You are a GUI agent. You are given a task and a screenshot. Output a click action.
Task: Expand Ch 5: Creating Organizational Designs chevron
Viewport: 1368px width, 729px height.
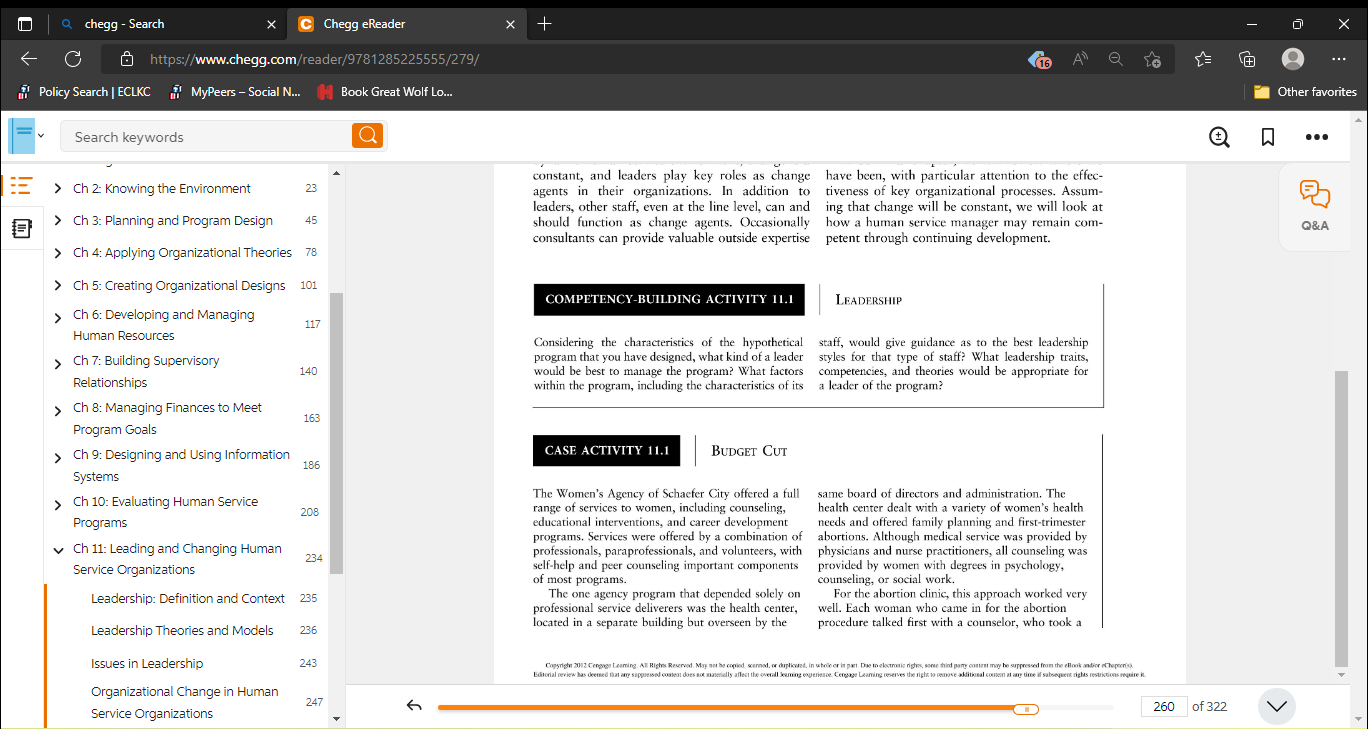pyautogui.click(x=58, y=286)
